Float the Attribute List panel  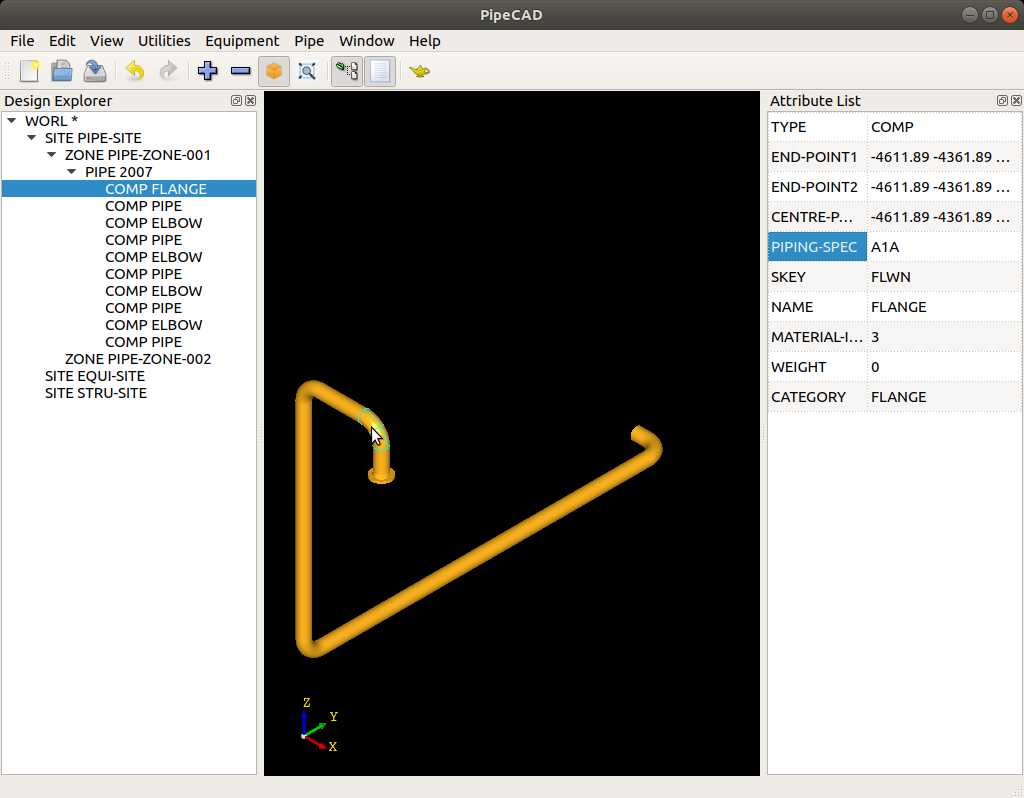(x=1002, y=101)
